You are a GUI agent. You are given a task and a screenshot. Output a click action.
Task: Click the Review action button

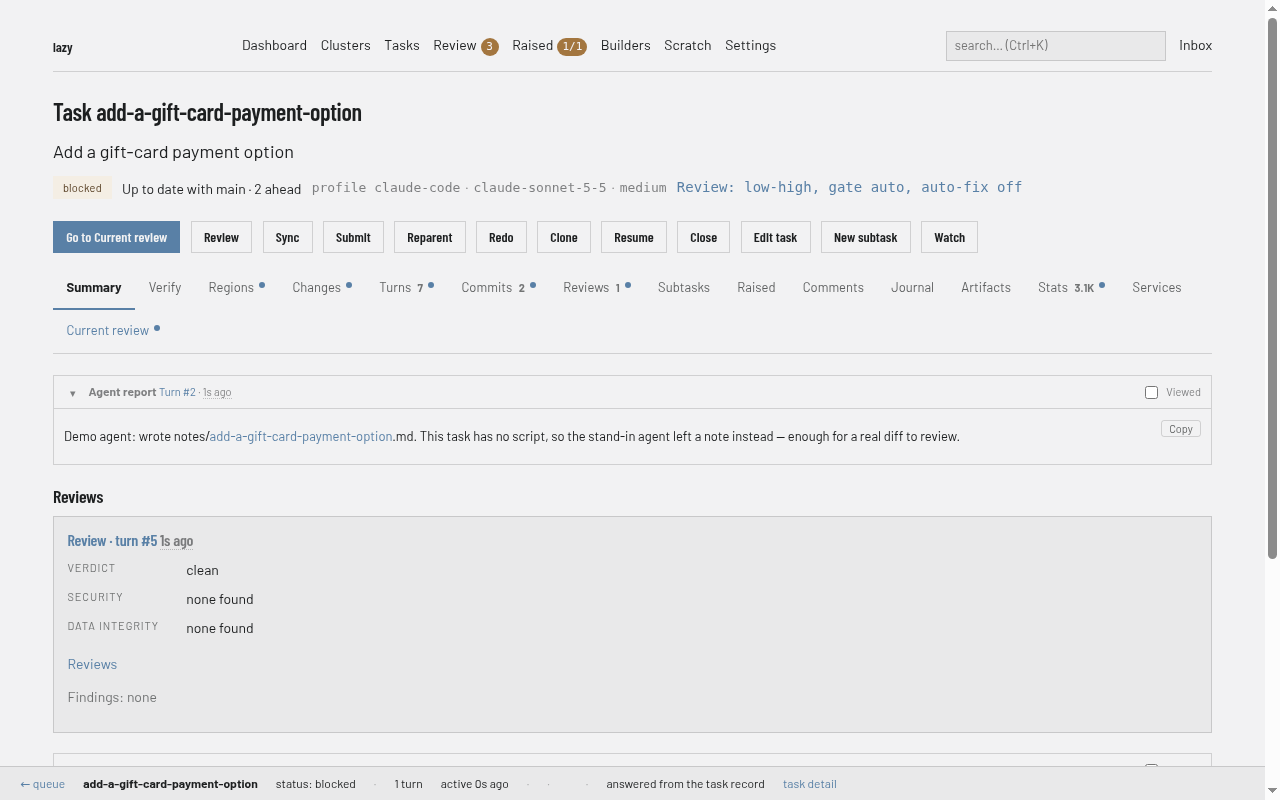221,237
